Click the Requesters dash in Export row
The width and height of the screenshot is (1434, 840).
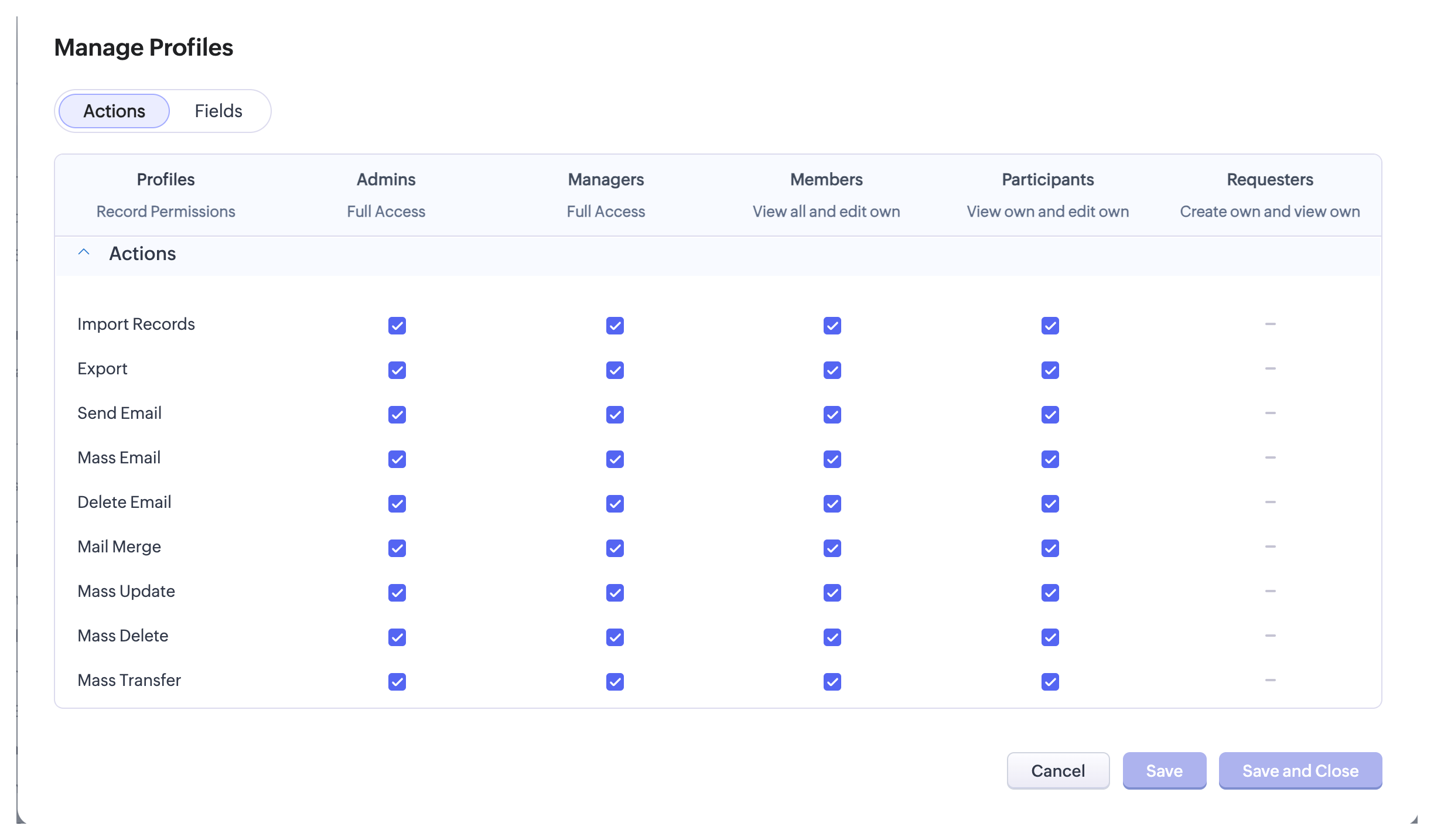click(1269, 368)
